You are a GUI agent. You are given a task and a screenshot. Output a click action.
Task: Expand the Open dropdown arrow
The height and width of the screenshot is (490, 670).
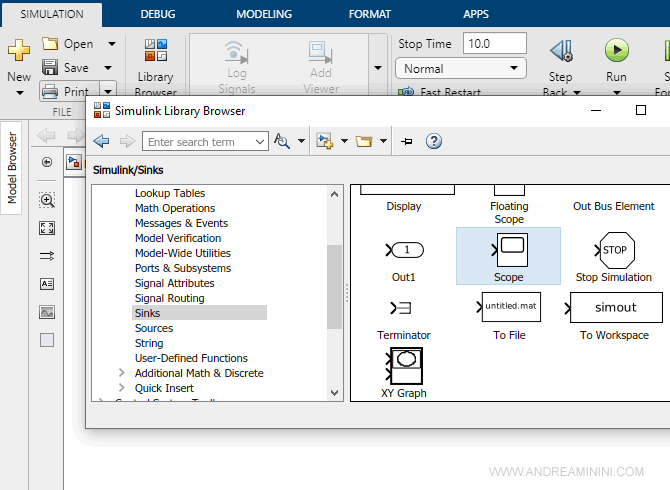112,44
